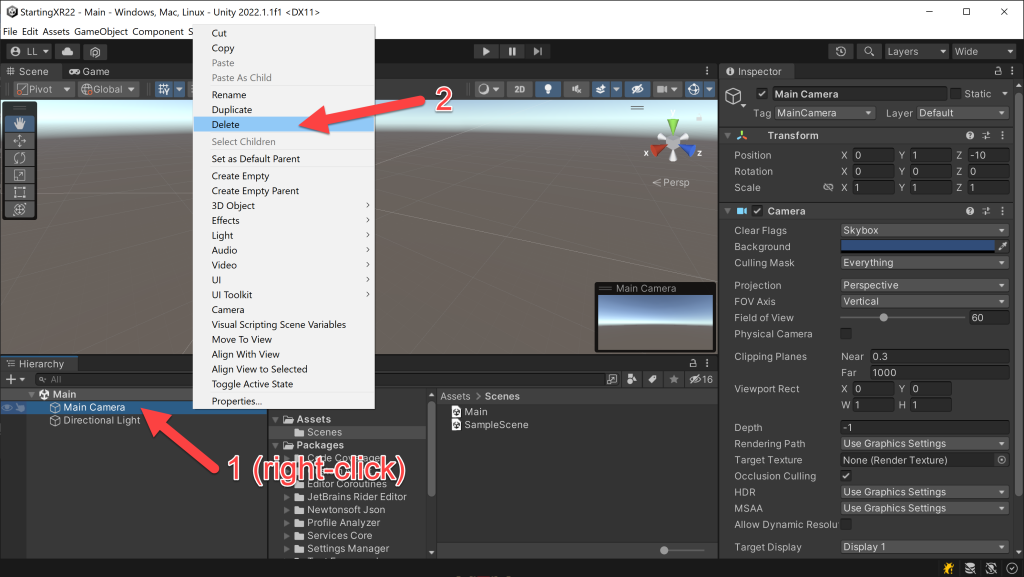Toggle Main Camera active checkbox

[761, 94]
